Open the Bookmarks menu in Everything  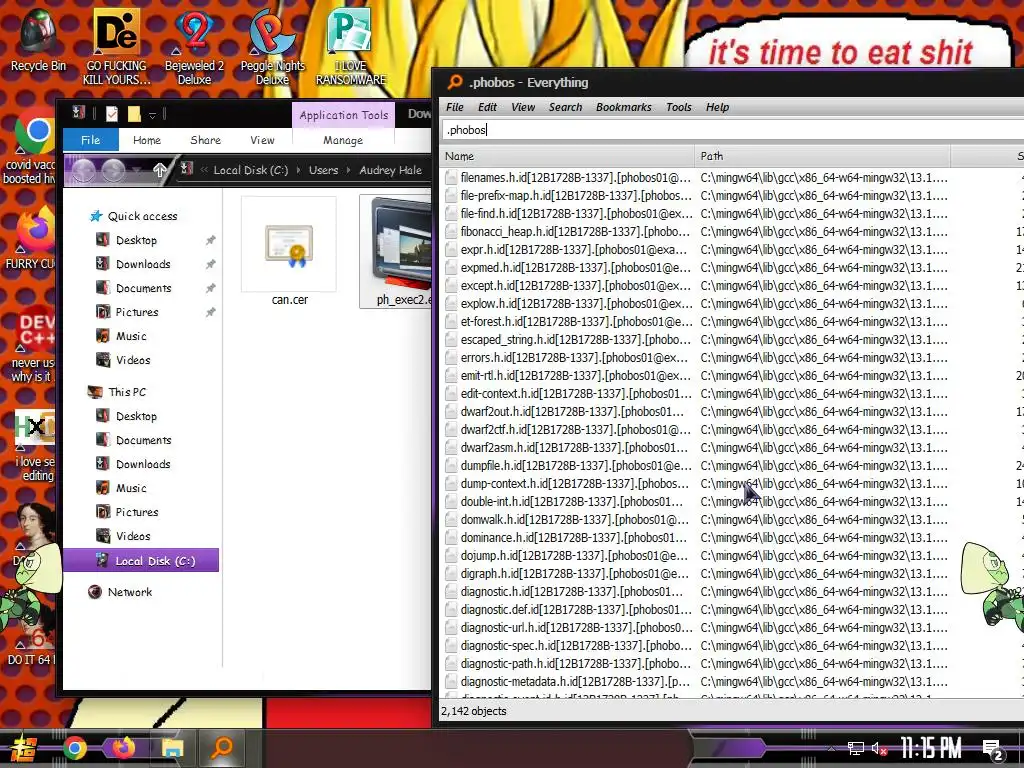624,107
